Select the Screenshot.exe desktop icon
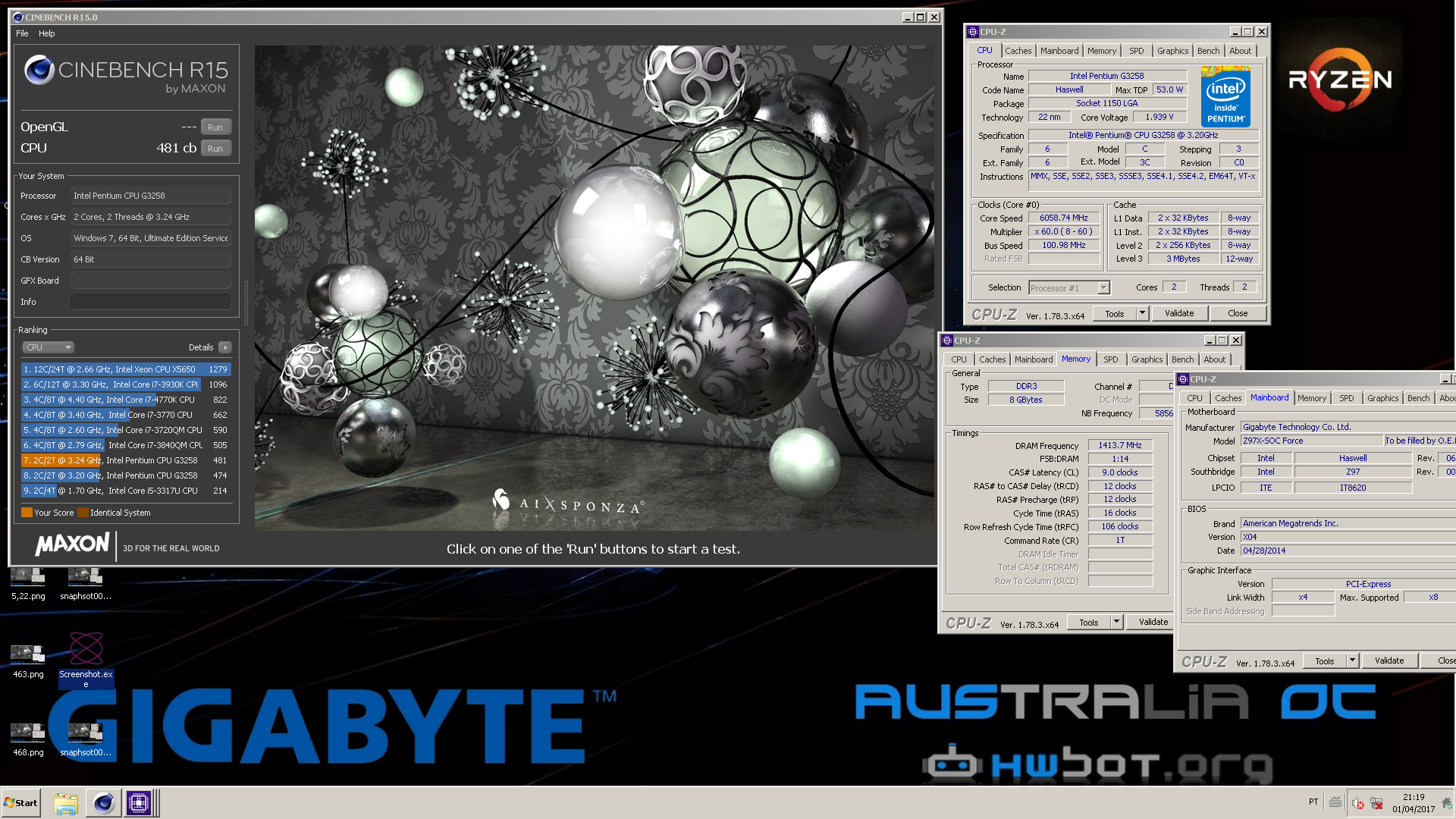Image resolution: width=1456 pixels, height=819 pixels. [x=86, y=660]
